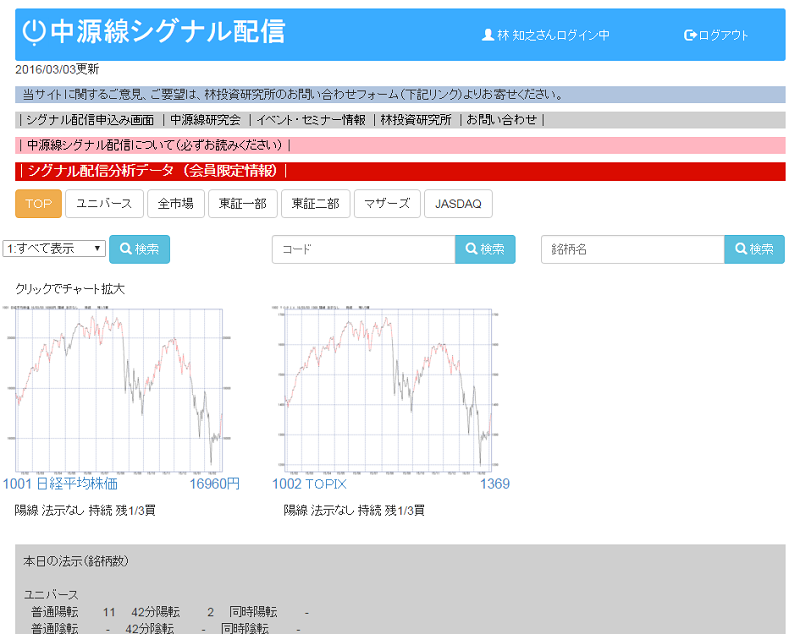Switch to the 全市場 tab
The width and height of the screenshot is (800, 634).
click(x=175, y=204)
